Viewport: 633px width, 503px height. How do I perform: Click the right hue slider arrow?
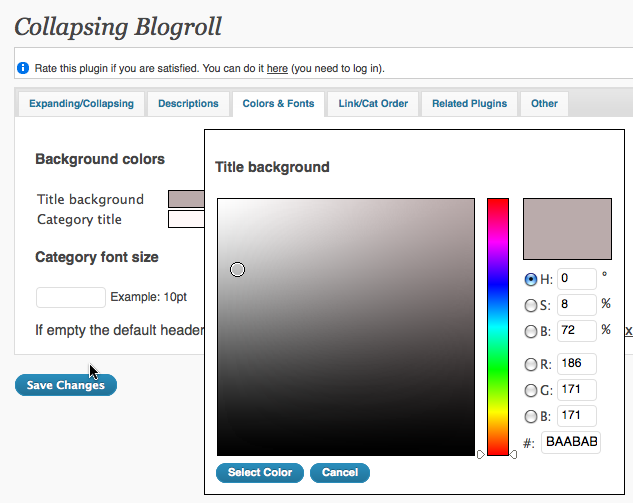tap(513, 455)
